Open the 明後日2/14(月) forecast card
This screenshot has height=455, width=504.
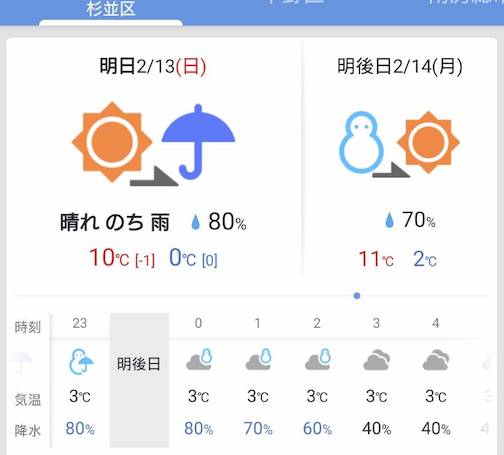coord(399,157)
